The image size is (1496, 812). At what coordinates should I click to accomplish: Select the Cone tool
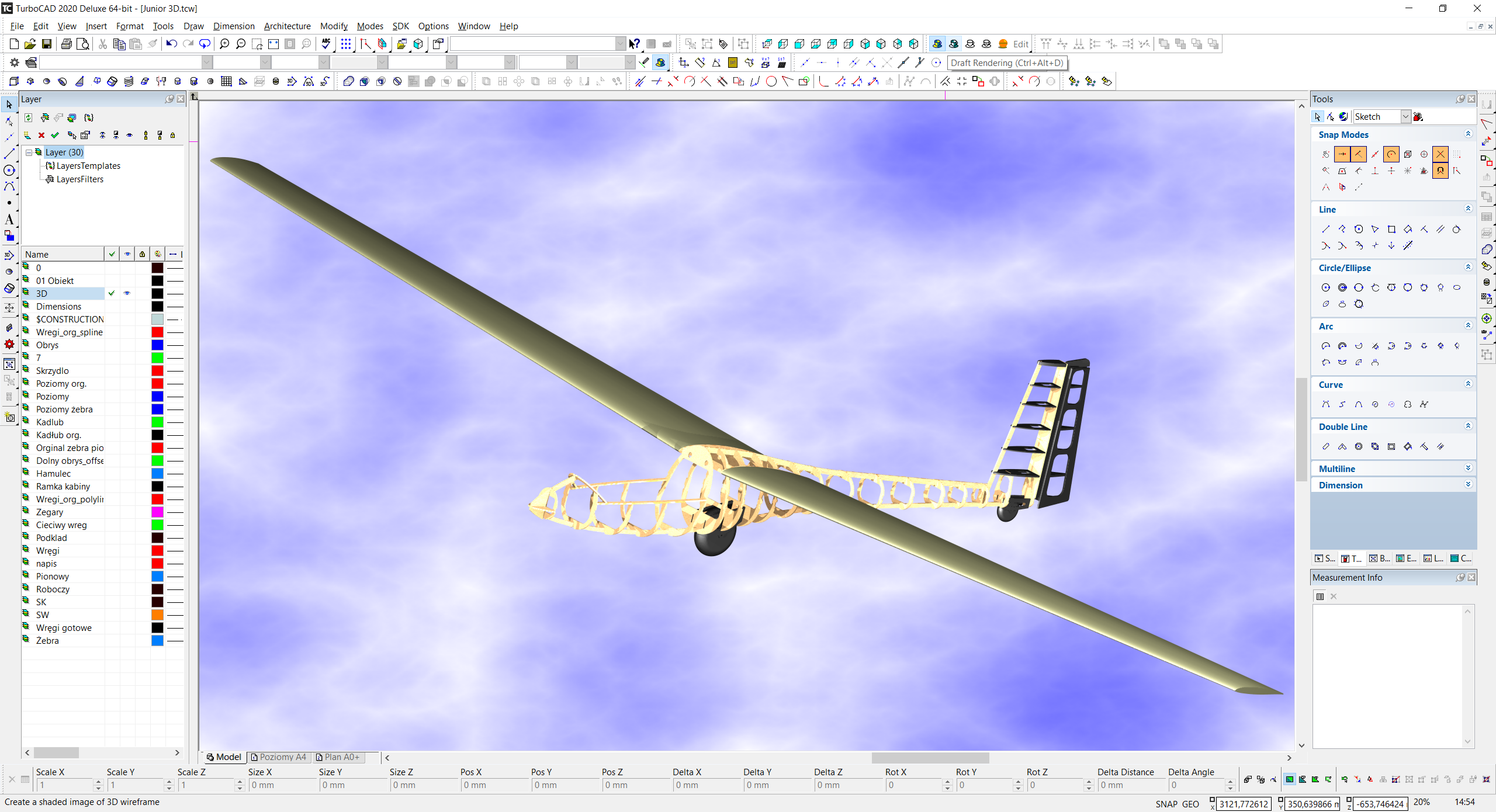(x=79, y=81)
